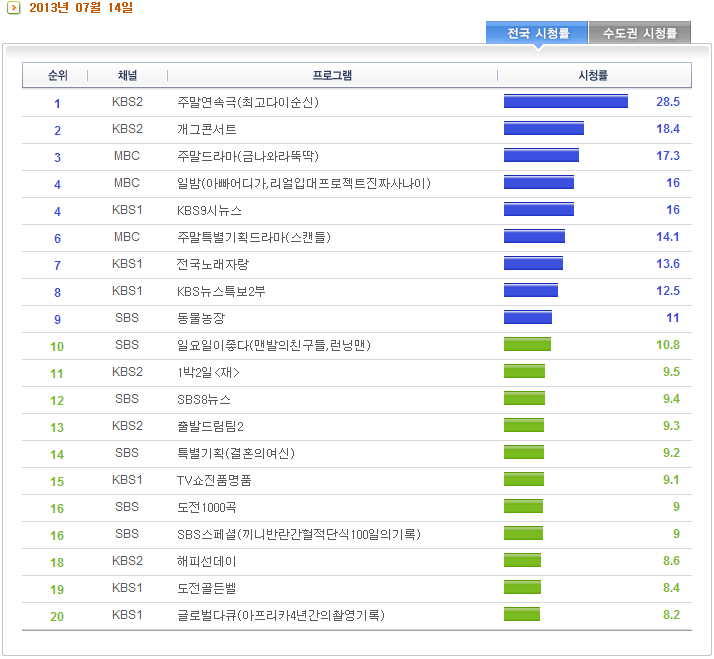Click the 채널 column header

(x=127, y=75)
